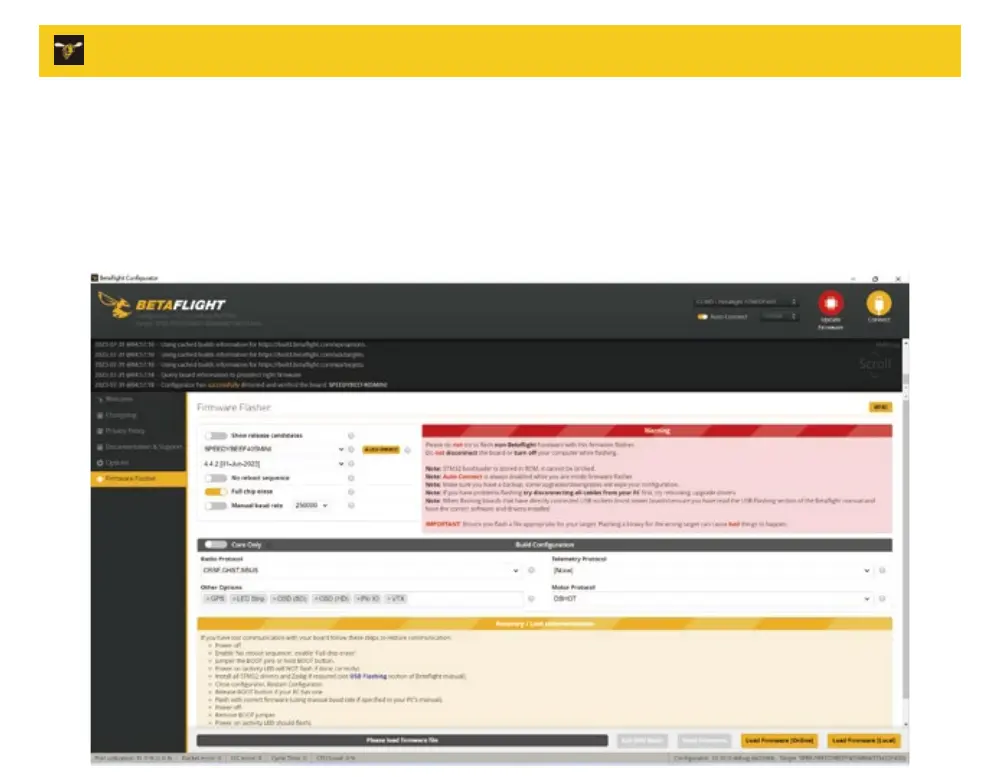Click the Auto-detect button

(x=381, y=450)
